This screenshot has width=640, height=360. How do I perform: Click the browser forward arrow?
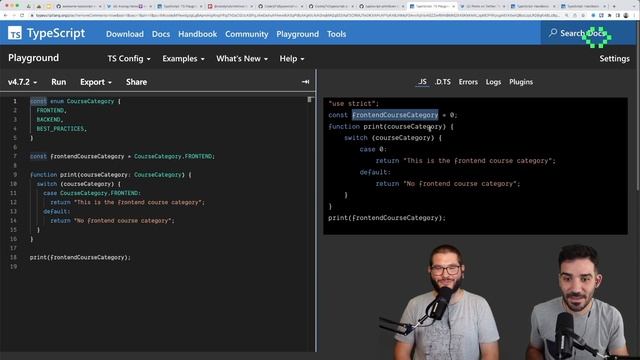click(x=13, y=15)
